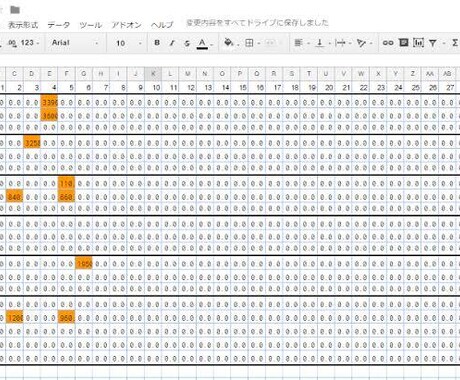Select the orange cell reading 960.
Viewport: 460px width, 380px height.
click(67, 318)
